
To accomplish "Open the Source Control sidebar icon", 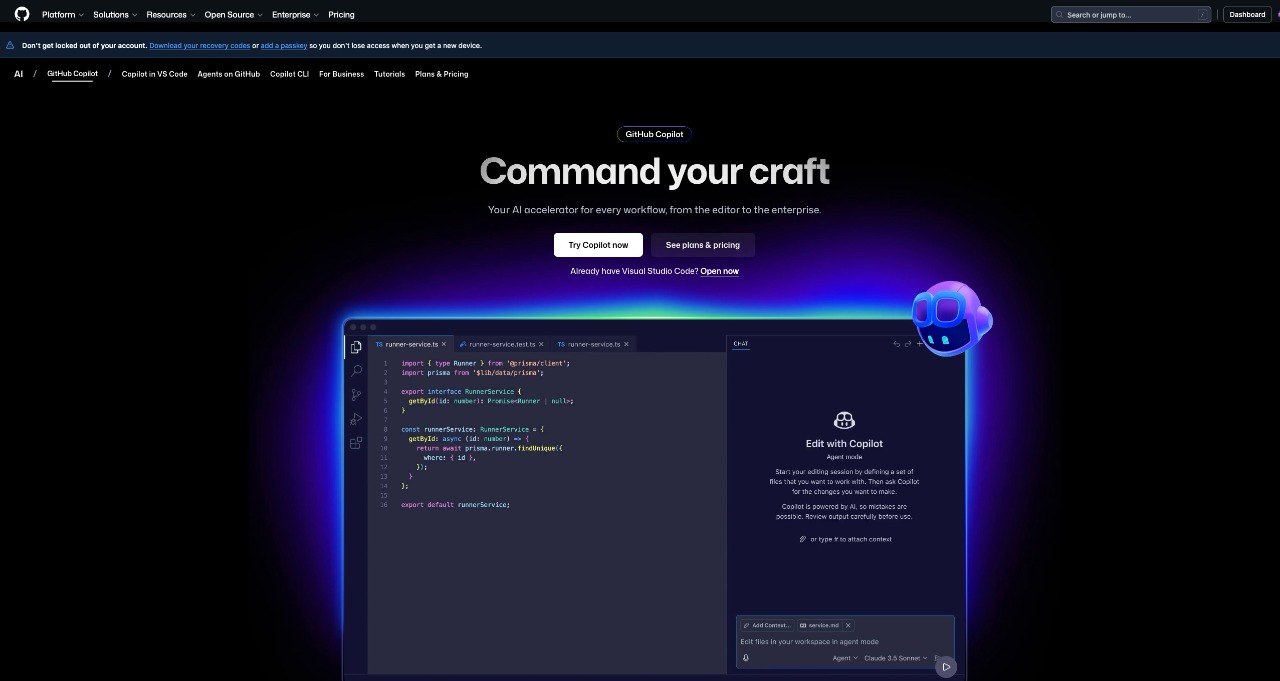I will pyautogui.click(x=356, y=394).
